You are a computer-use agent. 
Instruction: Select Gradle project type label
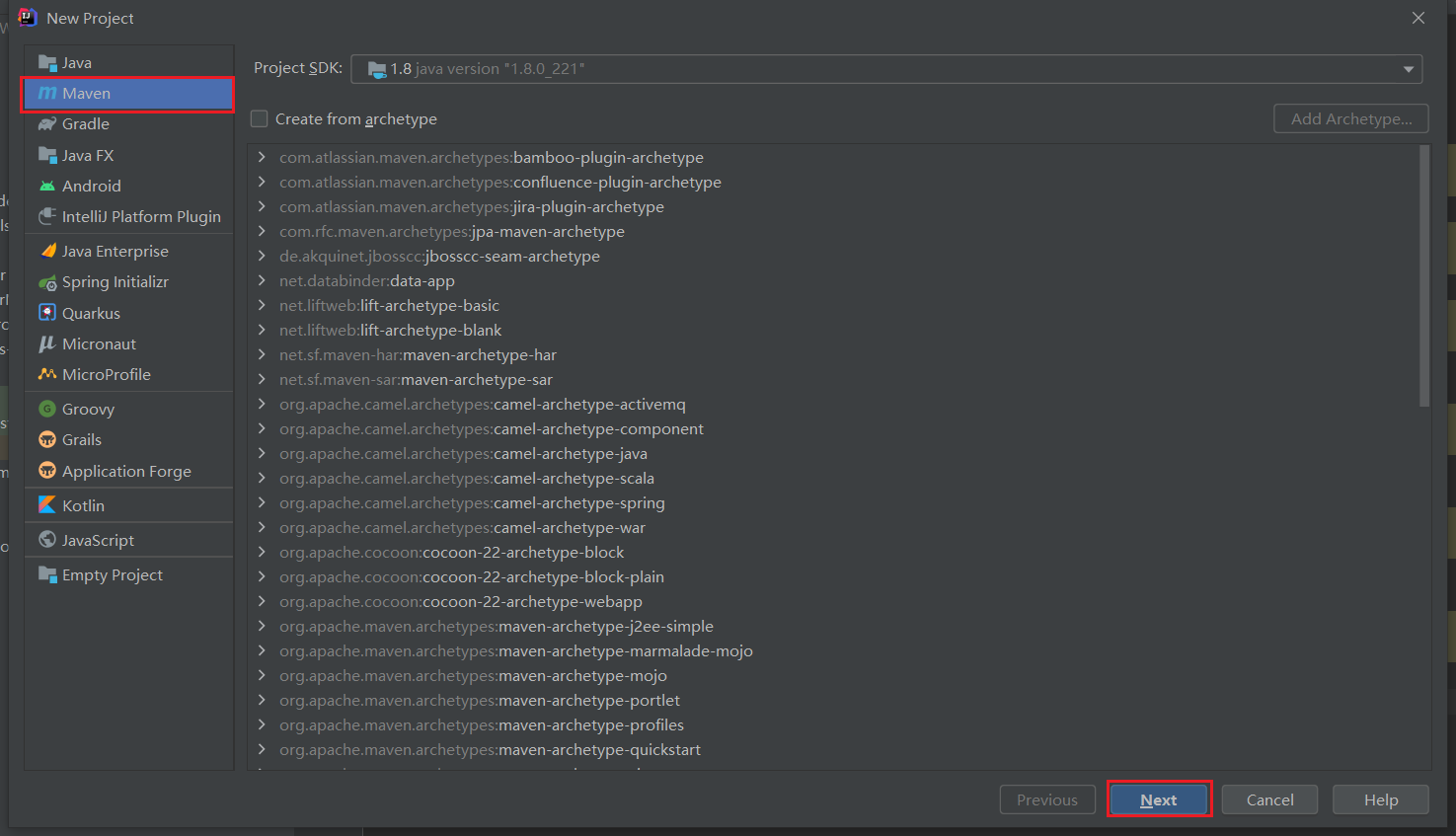point(86,124)
